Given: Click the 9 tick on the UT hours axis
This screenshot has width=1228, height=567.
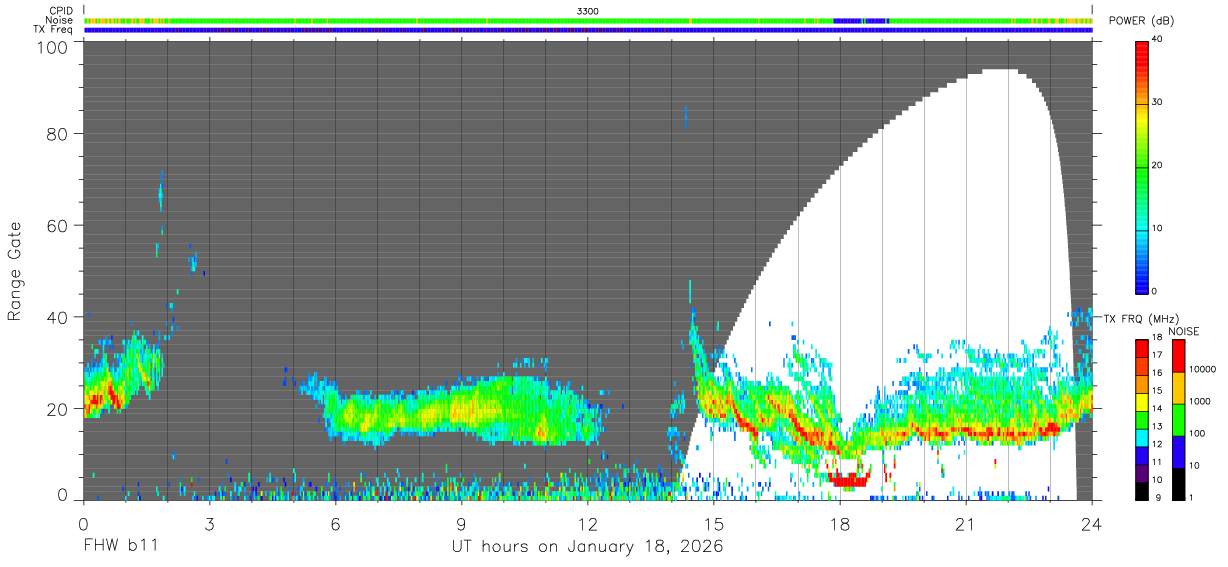Looking at the screenshot, I should [x=462, y=524].
